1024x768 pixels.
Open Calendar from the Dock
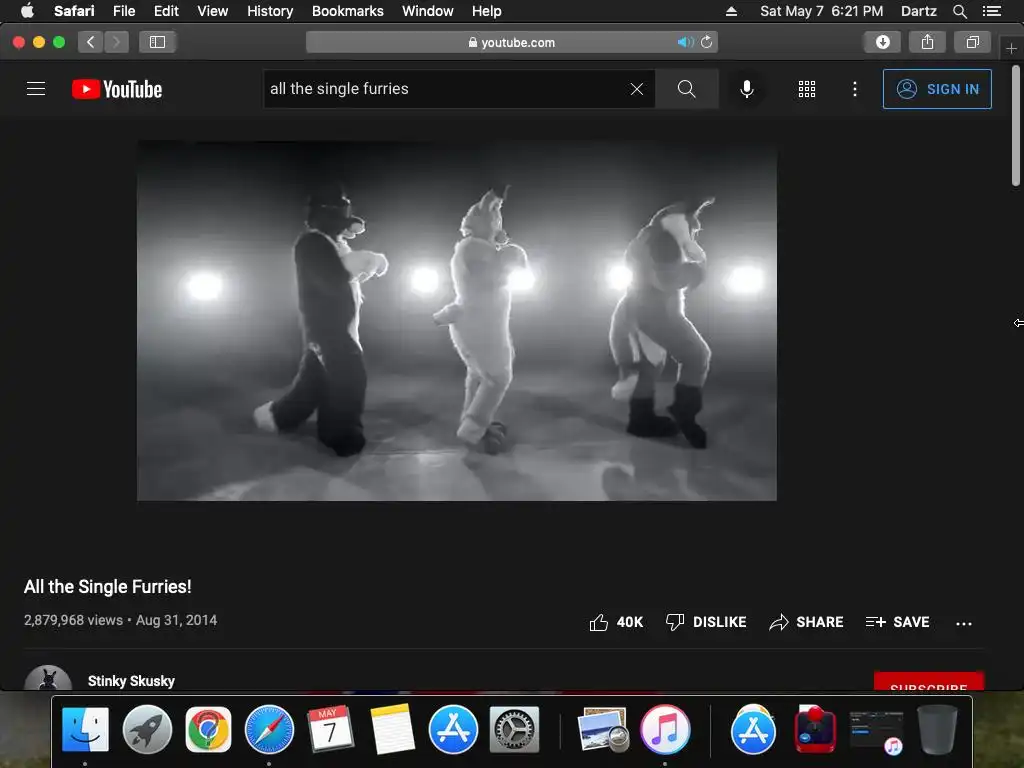(x=330, y=729)
